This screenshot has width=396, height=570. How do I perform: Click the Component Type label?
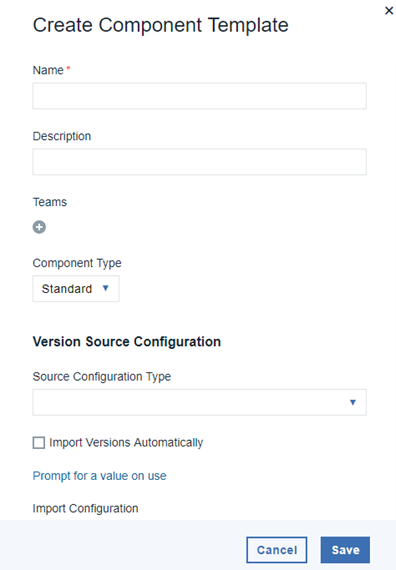[x=77, y=263]
